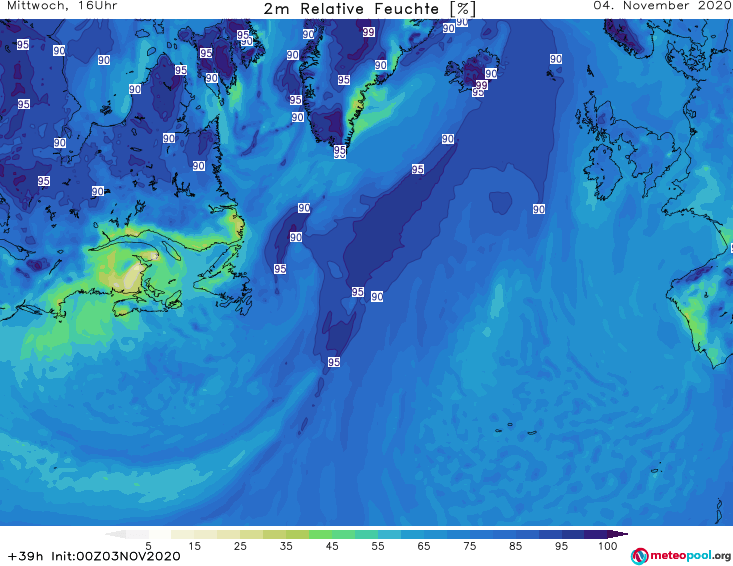Click the meteopool.org logo
Screen dimensions: 733x566
tap(681, 556)
